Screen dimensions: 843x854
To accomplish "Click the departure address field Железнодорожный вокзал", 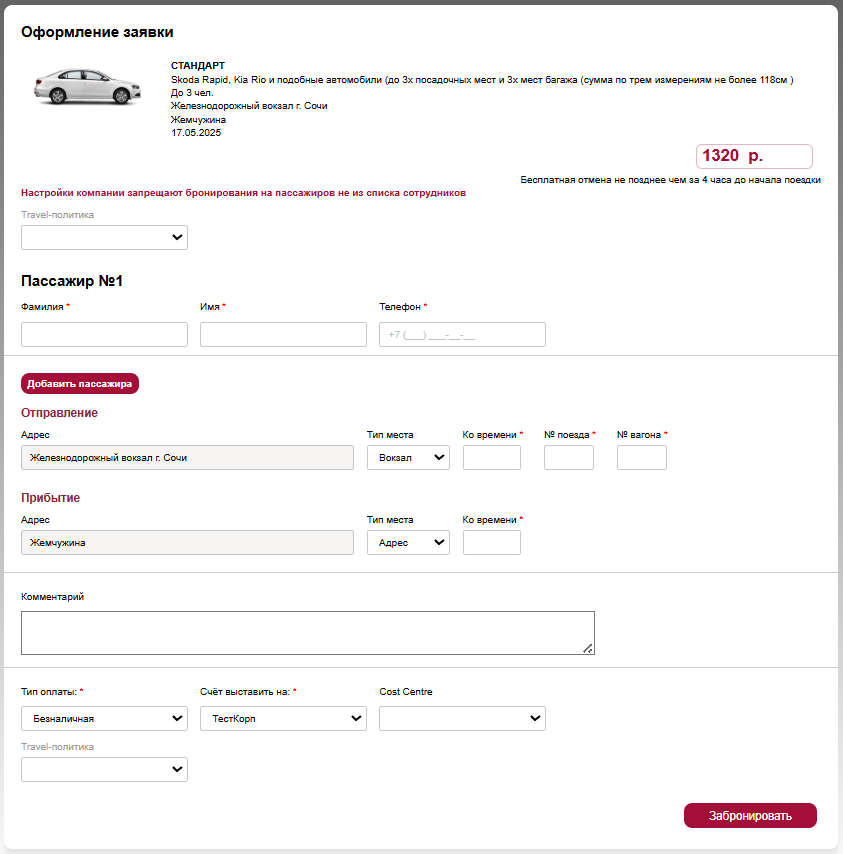I will 187,458.
